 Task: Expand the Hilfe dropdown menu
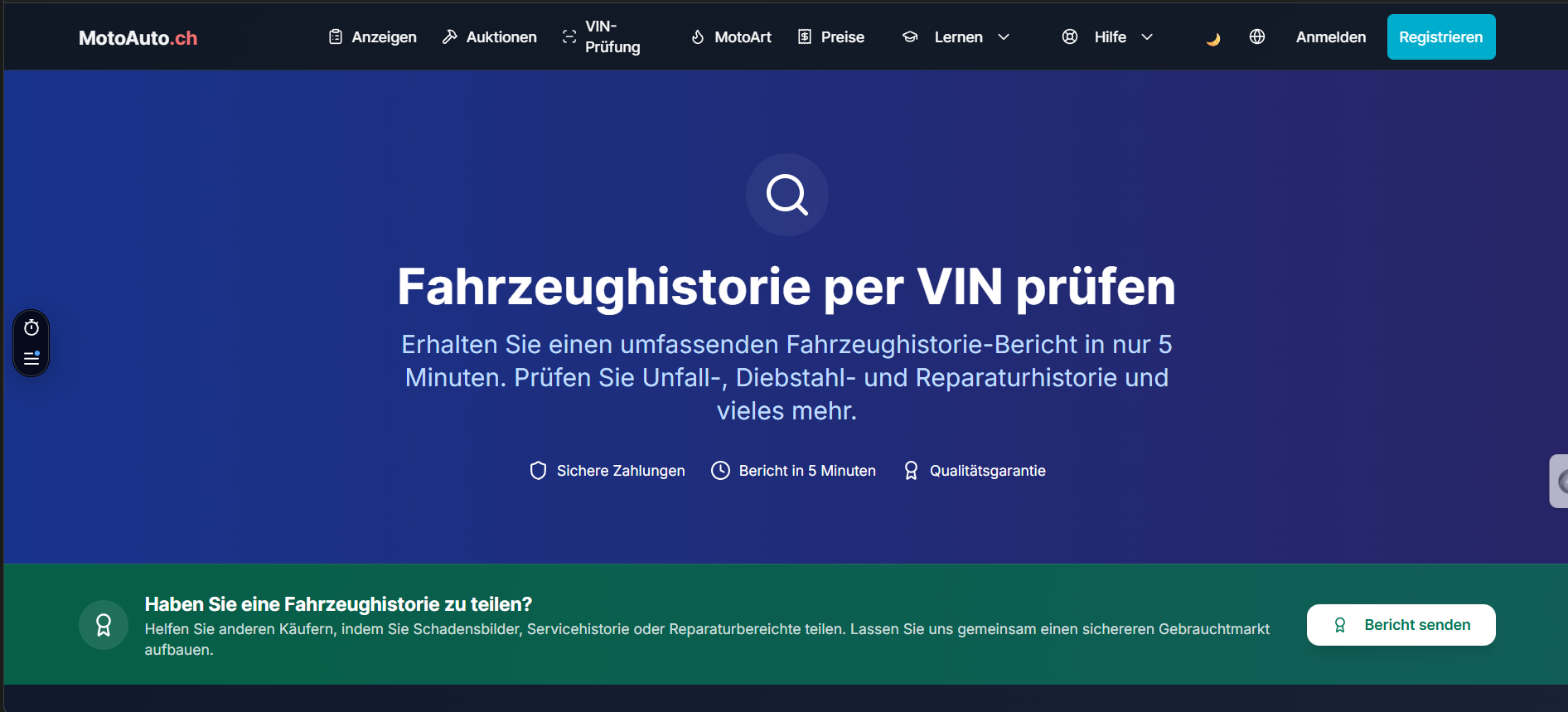(x=1108, y=37)
